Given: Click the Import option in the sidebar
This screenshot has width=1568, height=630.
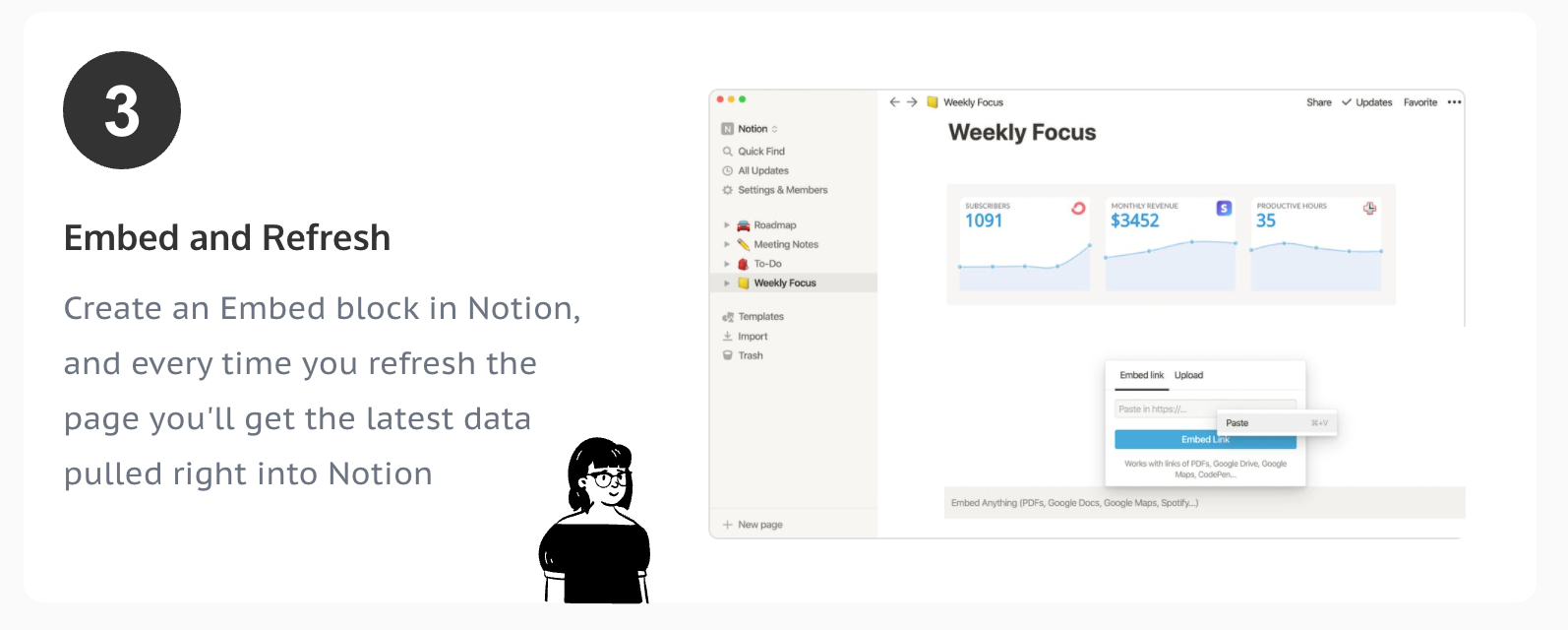Looking at the screenshot, I should (x=753, y=336).
